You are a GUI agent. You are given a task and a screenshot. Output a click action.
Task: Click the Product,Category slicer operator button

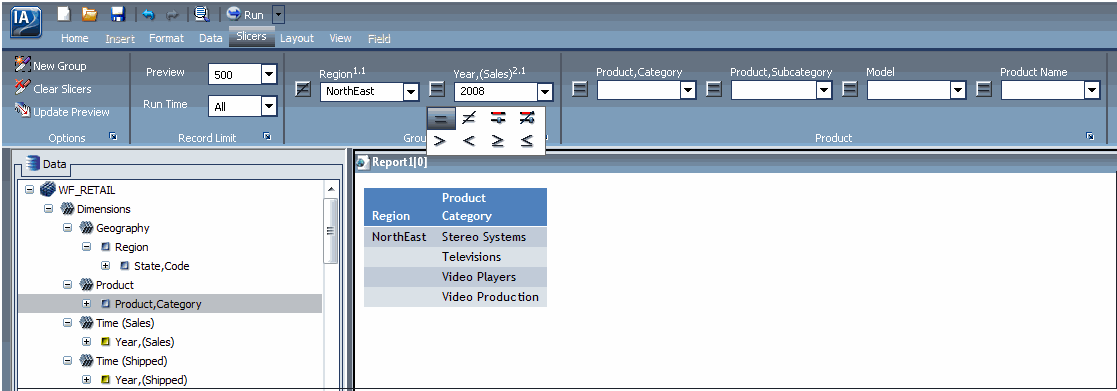pos(580,90)
